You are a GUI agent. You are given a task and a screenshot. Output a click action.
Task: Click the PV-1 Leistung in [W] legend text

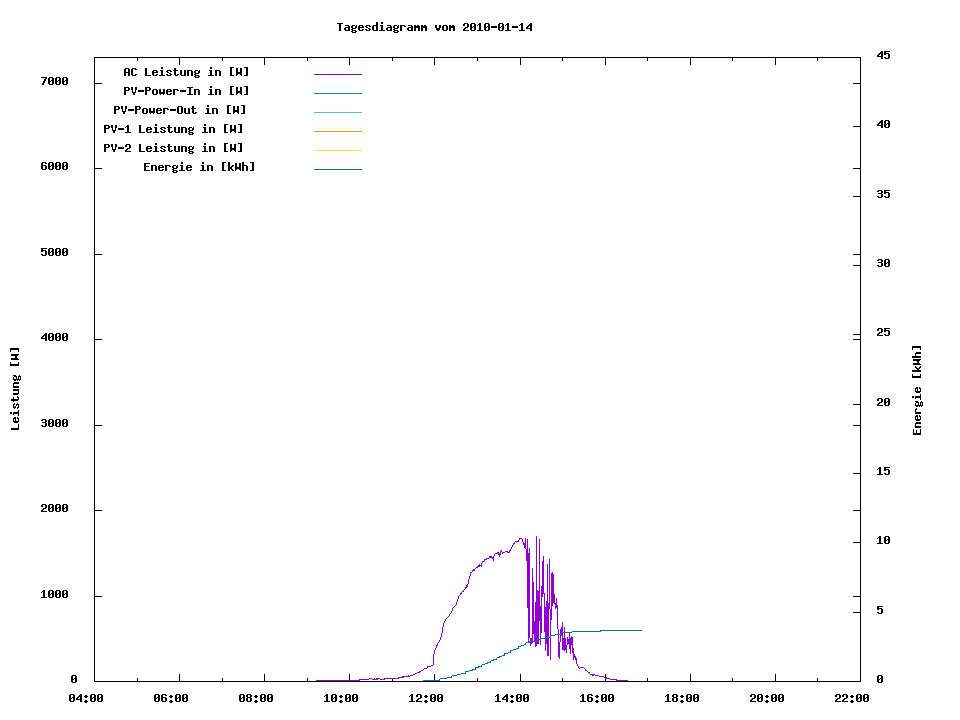pos(173,129)
